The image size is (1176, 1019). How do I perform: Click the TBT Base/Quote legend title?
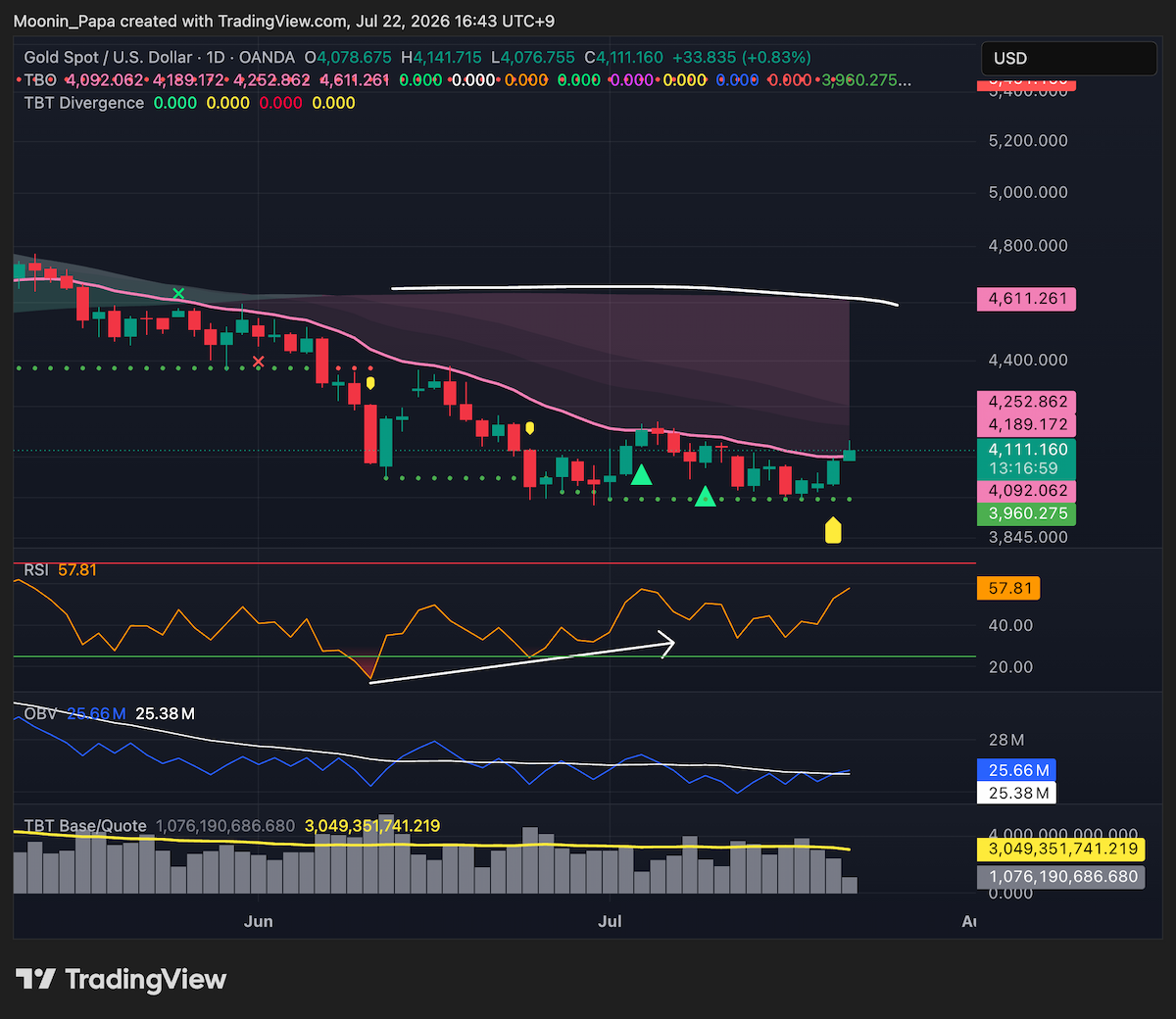point(85,826)
